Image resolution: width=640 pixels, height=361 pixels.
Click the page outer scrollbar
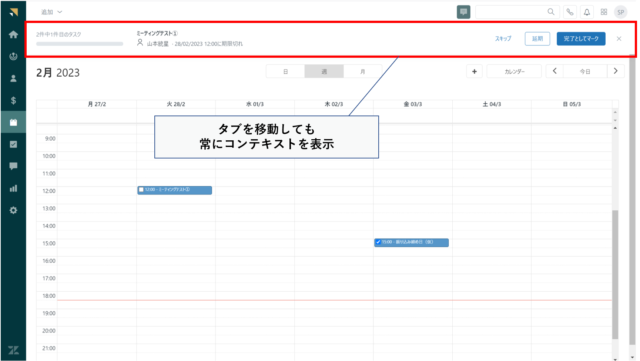coord(632,200)
